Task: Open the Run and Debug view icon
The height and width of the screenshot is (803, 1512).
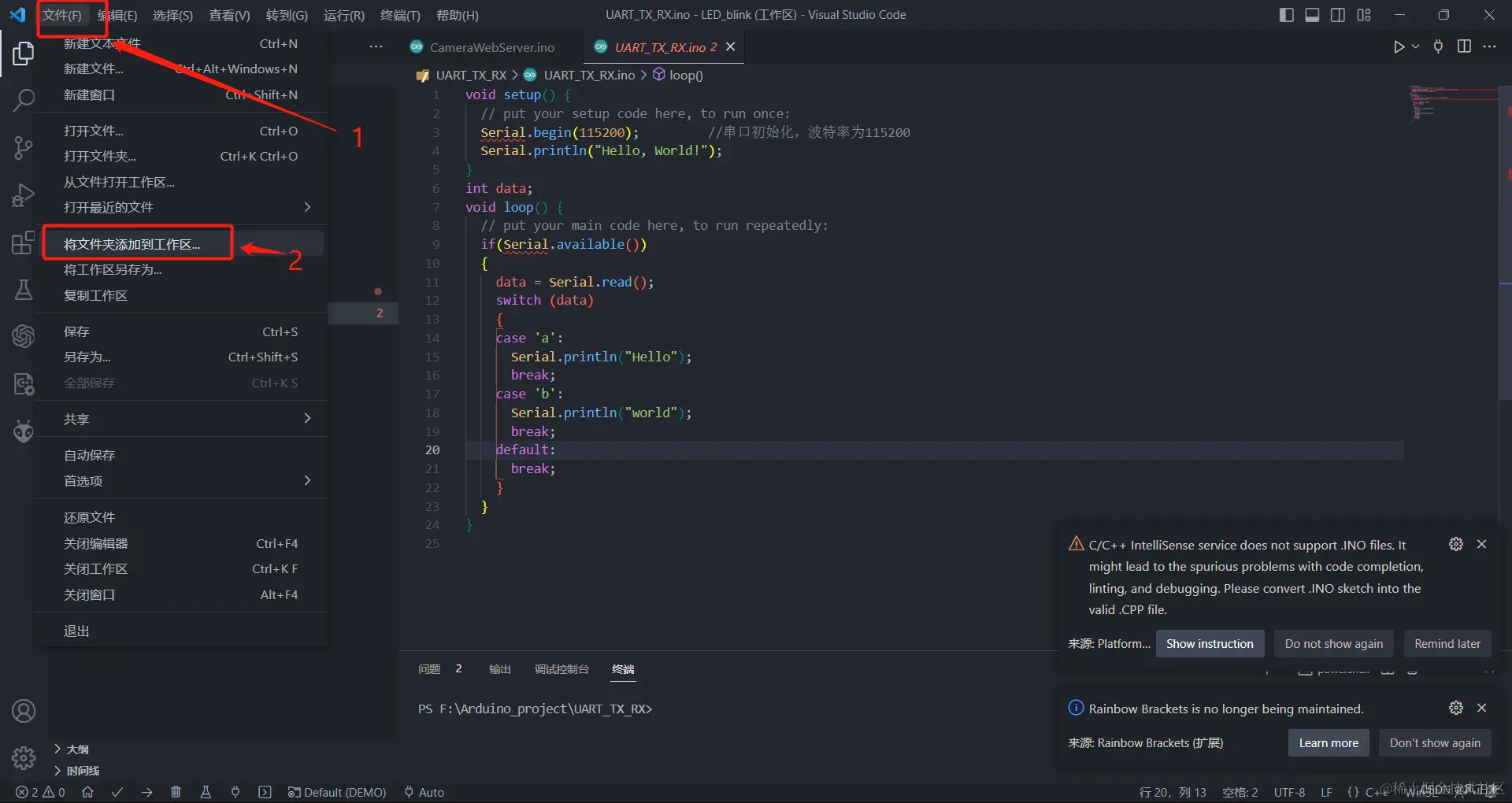Action: 24,194
